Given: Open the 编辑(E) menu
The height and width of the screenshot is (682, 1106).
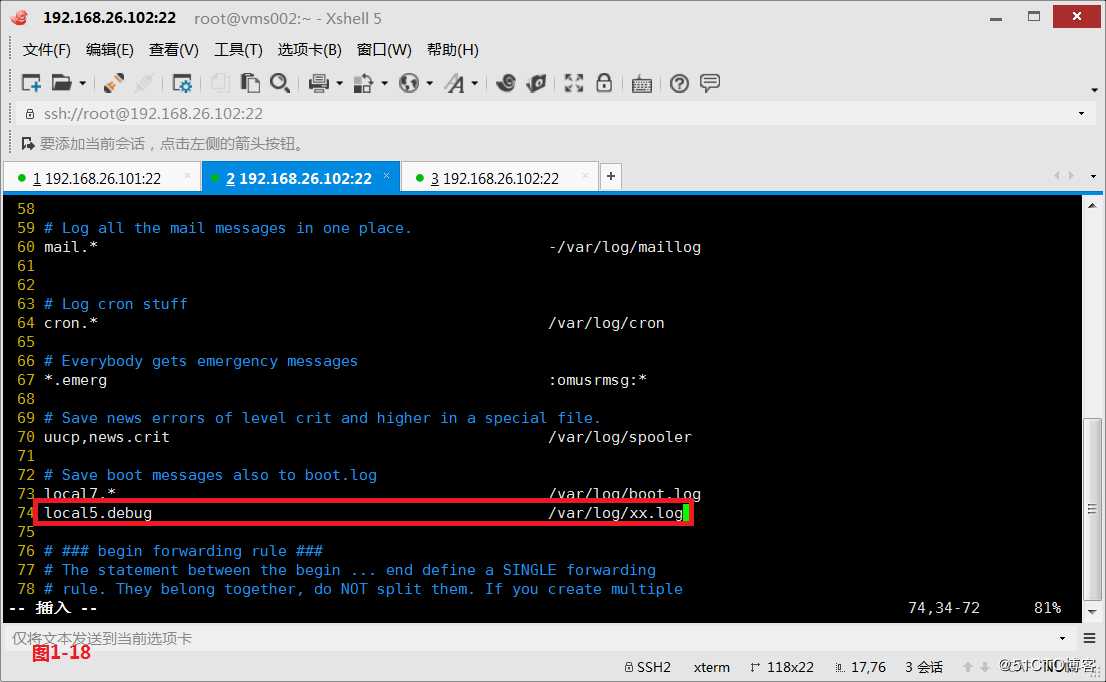Looking at the screenshot, I should pos(109,49).
